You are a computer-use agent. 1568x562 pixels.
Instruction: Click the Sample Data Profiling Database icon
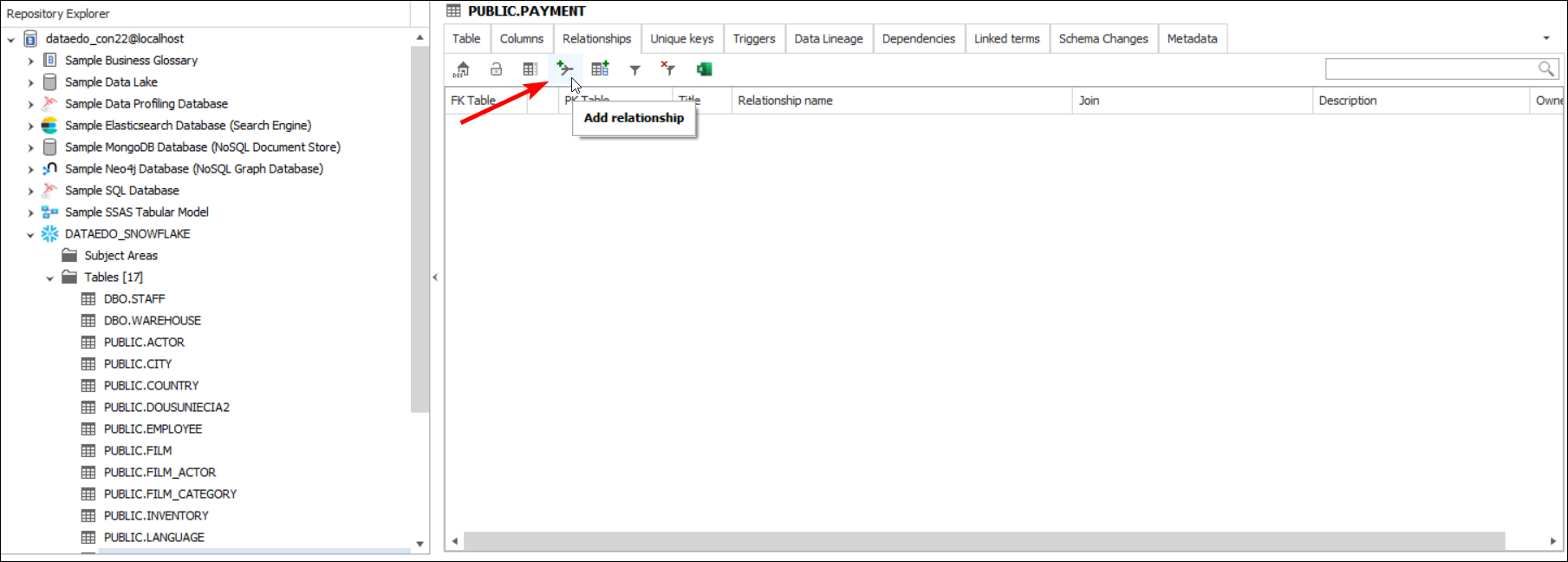coord(50,103)
